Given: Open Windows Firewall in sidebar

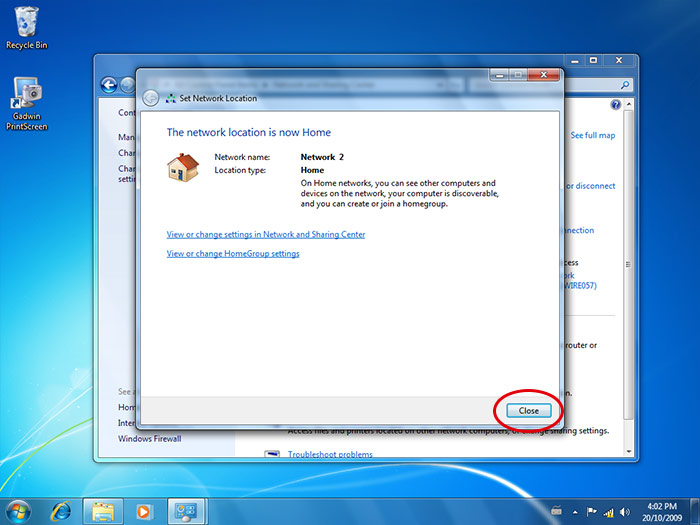Looking at the screenshot, I should point(150,439).
